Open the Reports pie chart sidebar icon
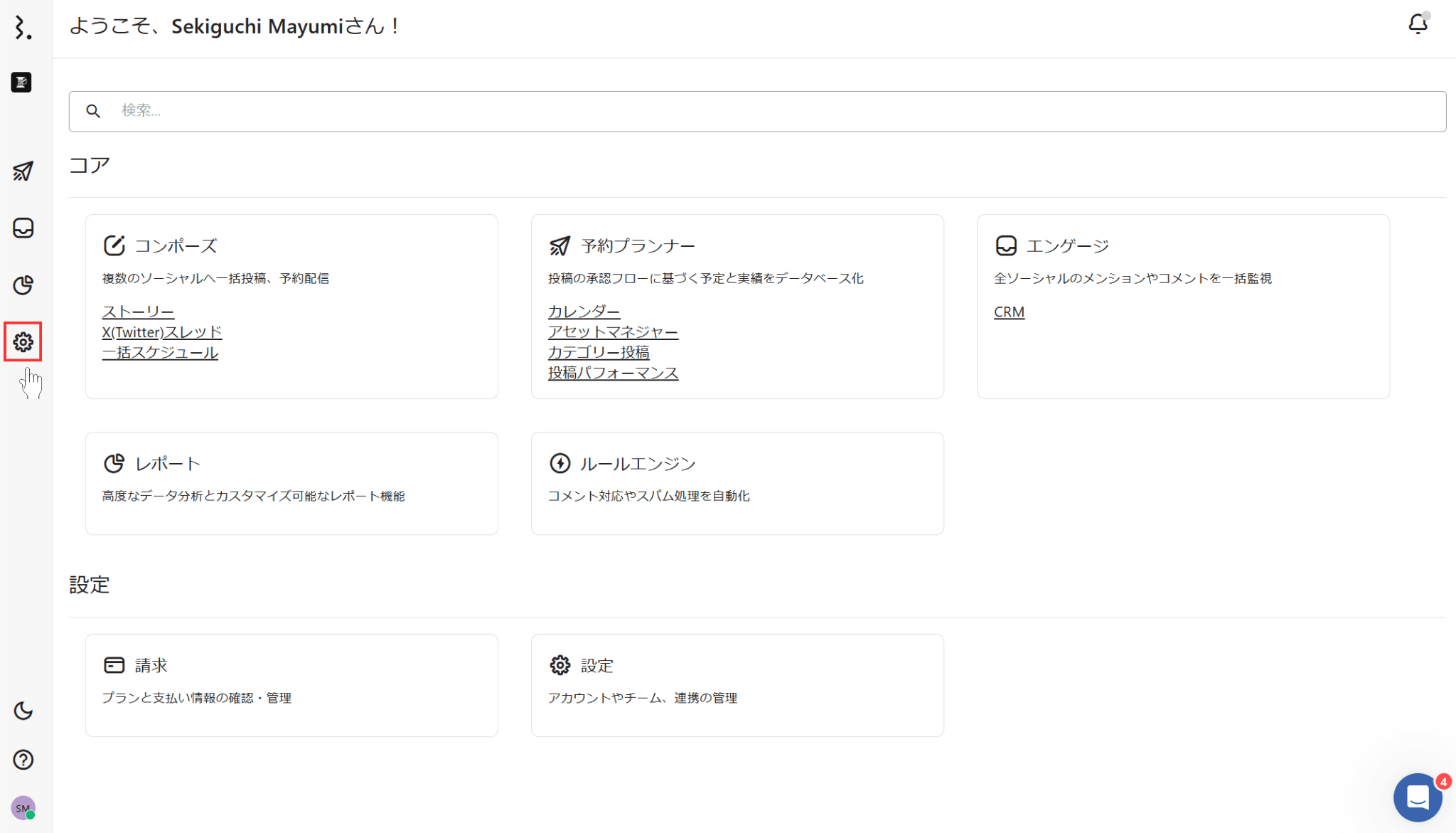This screenshot has height=833, width=1456. pos(23,285)
